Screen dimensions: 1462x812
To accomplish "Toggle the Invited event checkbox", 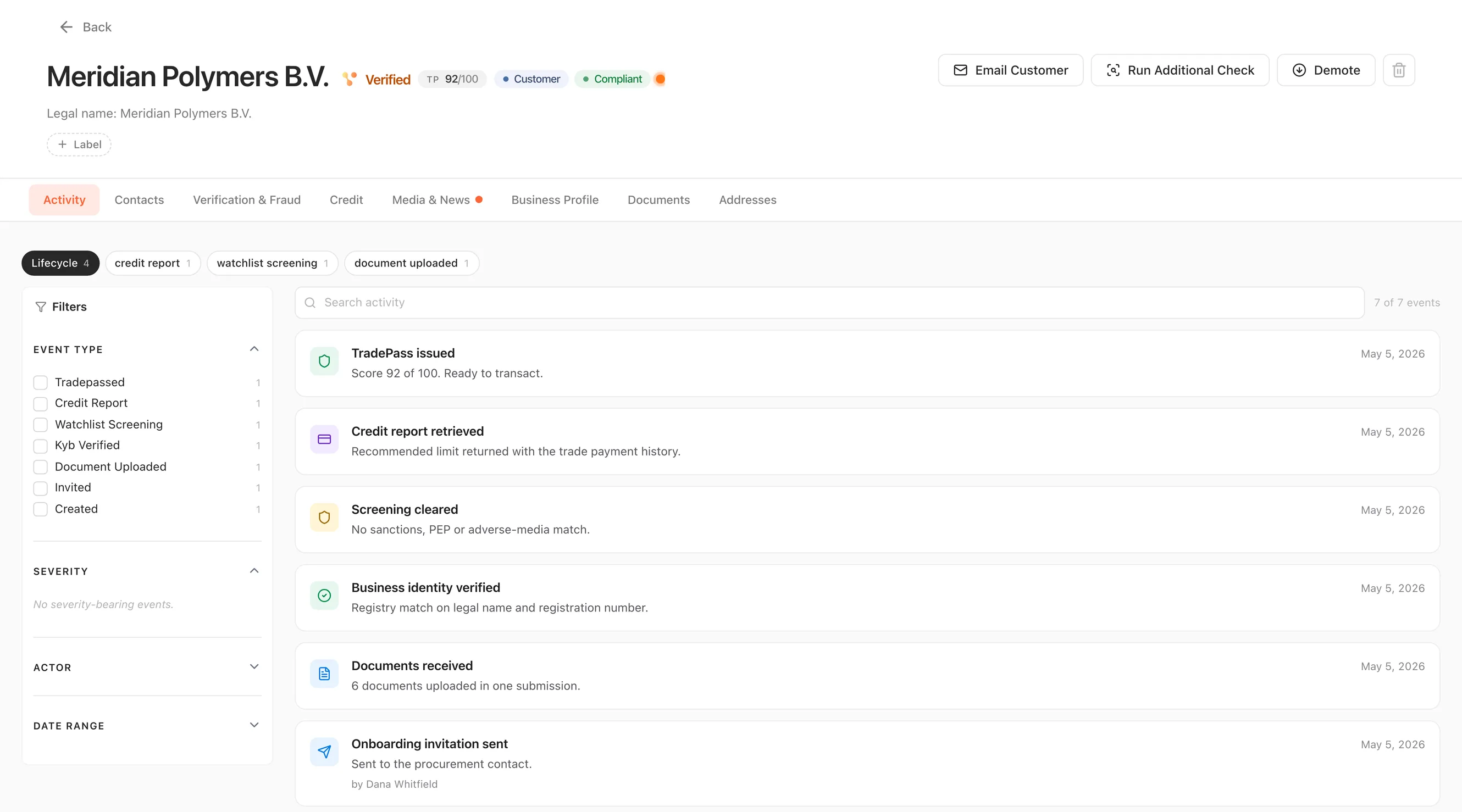I will tap(40, 487).
